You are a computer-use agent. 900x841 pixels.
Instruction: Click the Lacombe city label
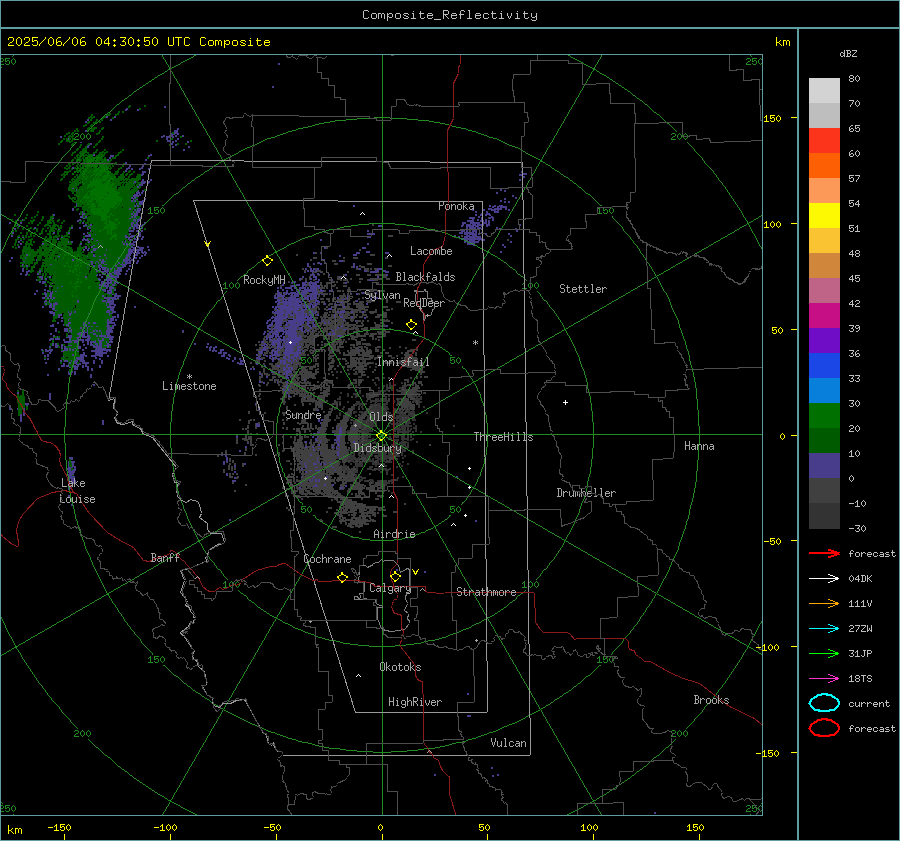pyautogui.click(x=431, y=251)
